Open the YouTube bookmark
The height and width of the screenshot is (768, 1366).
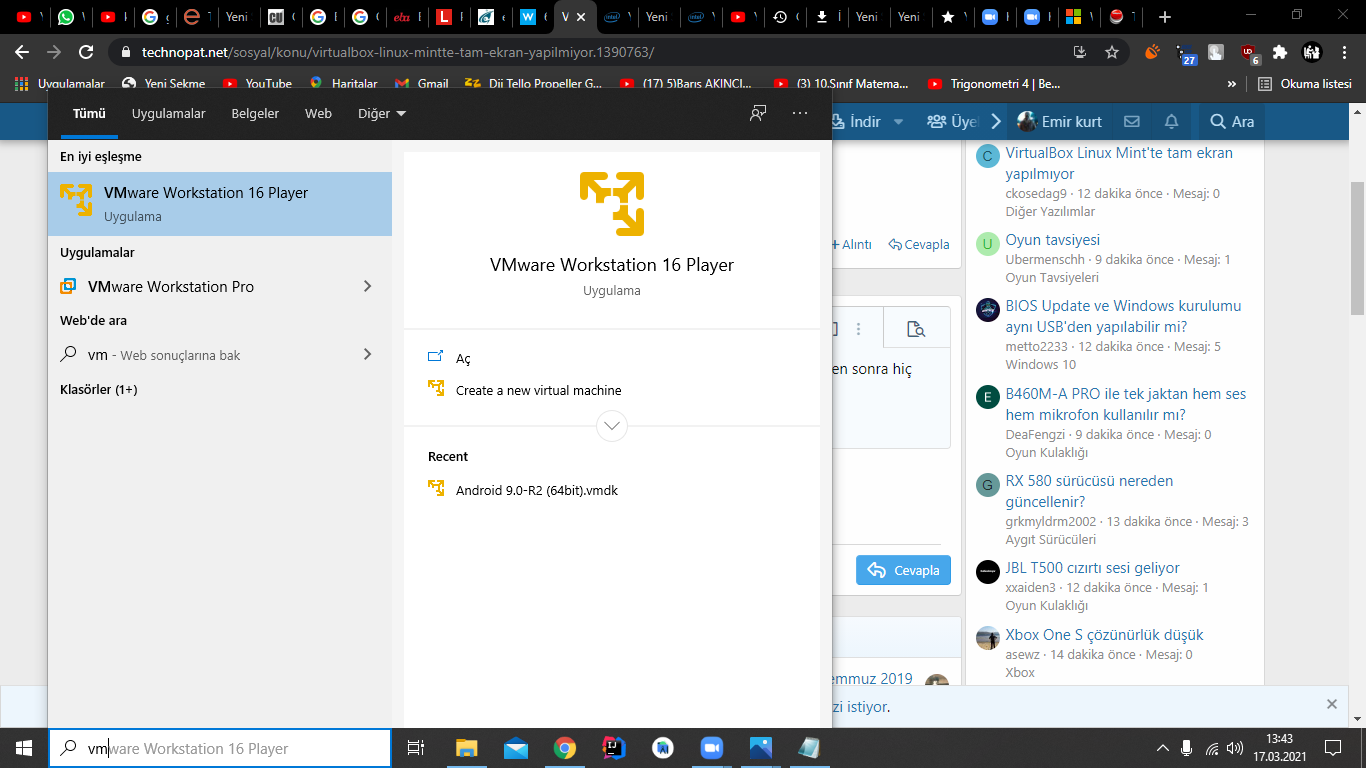tap(257, 84)
